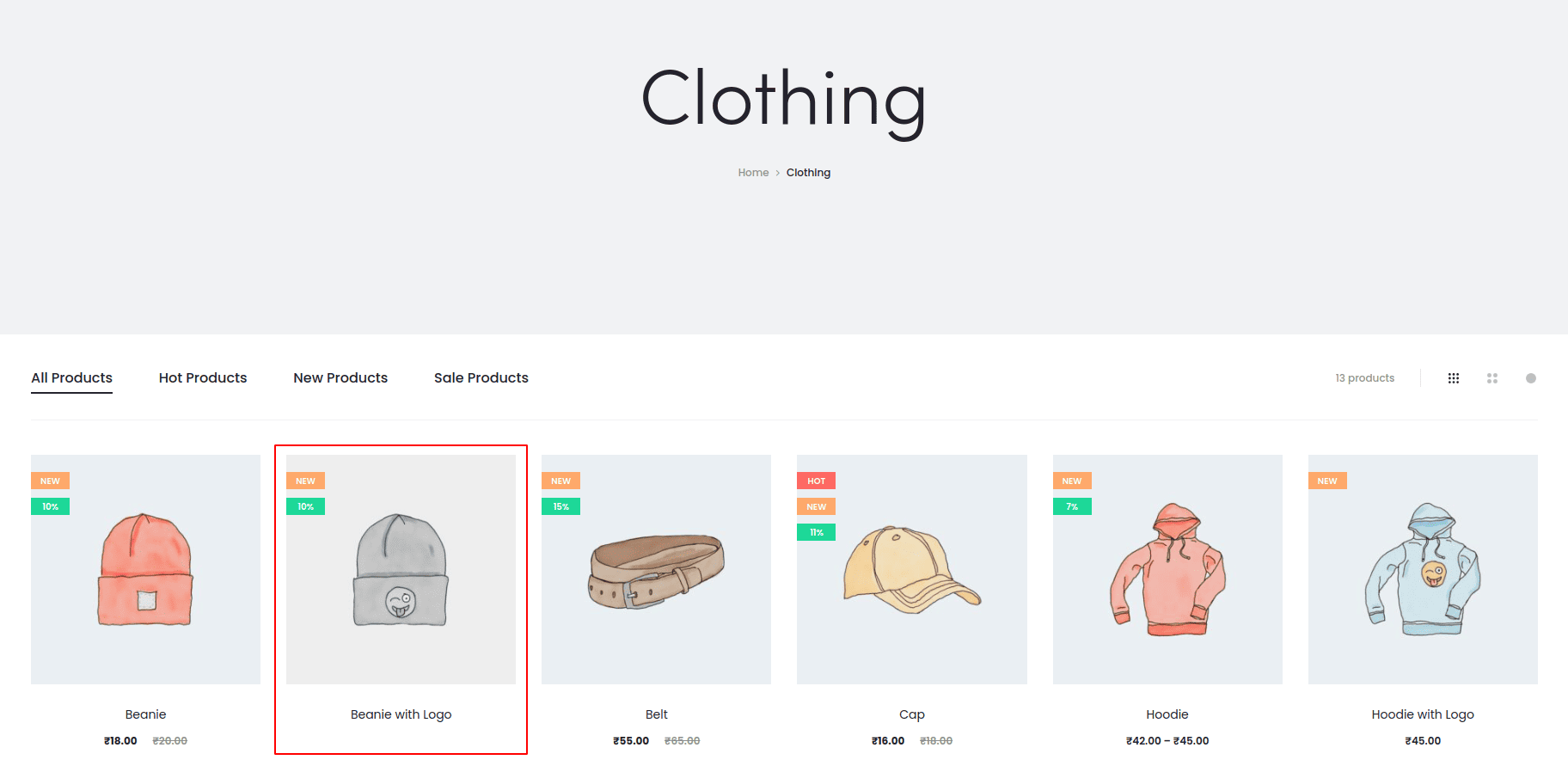Click the yellow Cap product image

click(x=911, y=569)
